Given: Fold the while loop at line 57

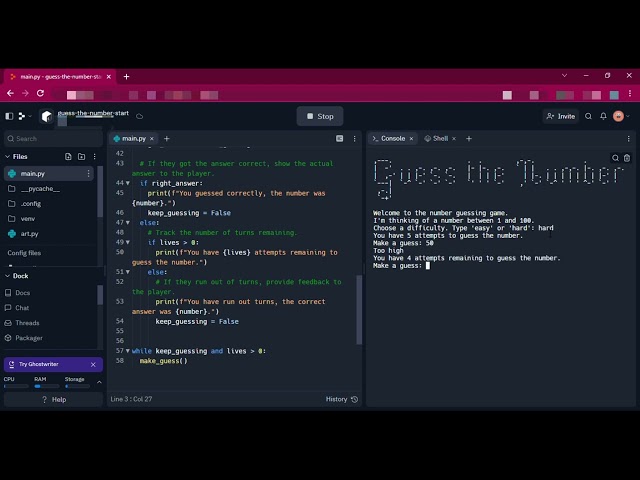Looking at the screenshot, I should pos(128,351).
